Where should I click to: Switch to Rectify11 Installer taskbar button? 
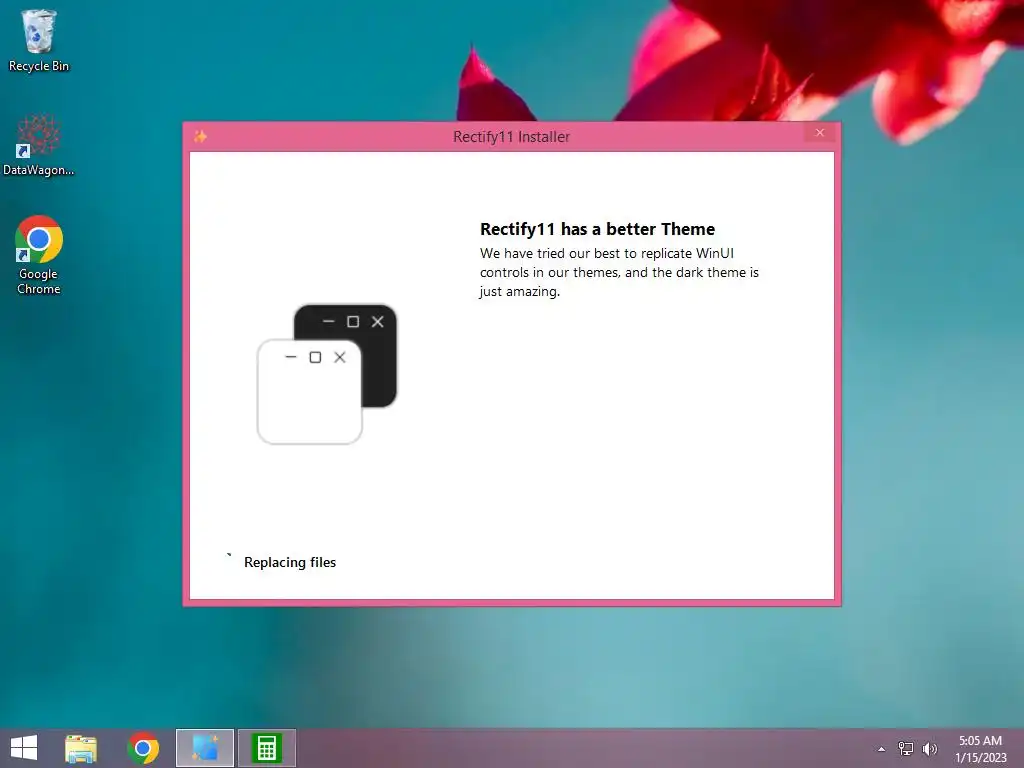[204, 748]
